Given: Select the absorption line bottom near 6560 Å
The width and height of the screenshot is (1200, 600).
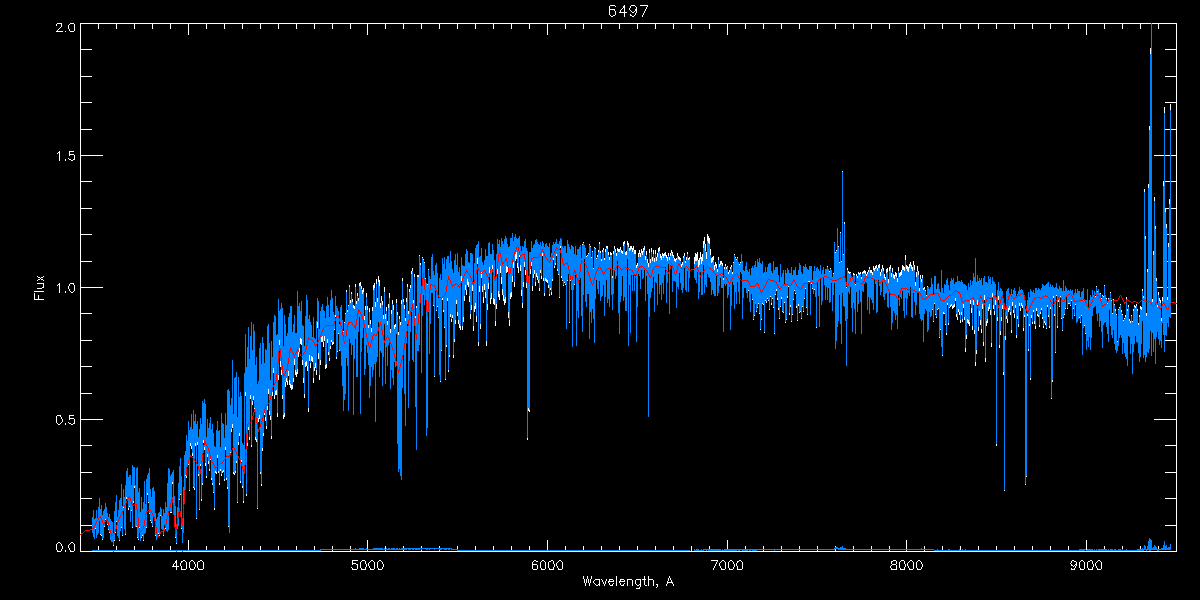Looking at the screenshot, I should tap(648, 414).
